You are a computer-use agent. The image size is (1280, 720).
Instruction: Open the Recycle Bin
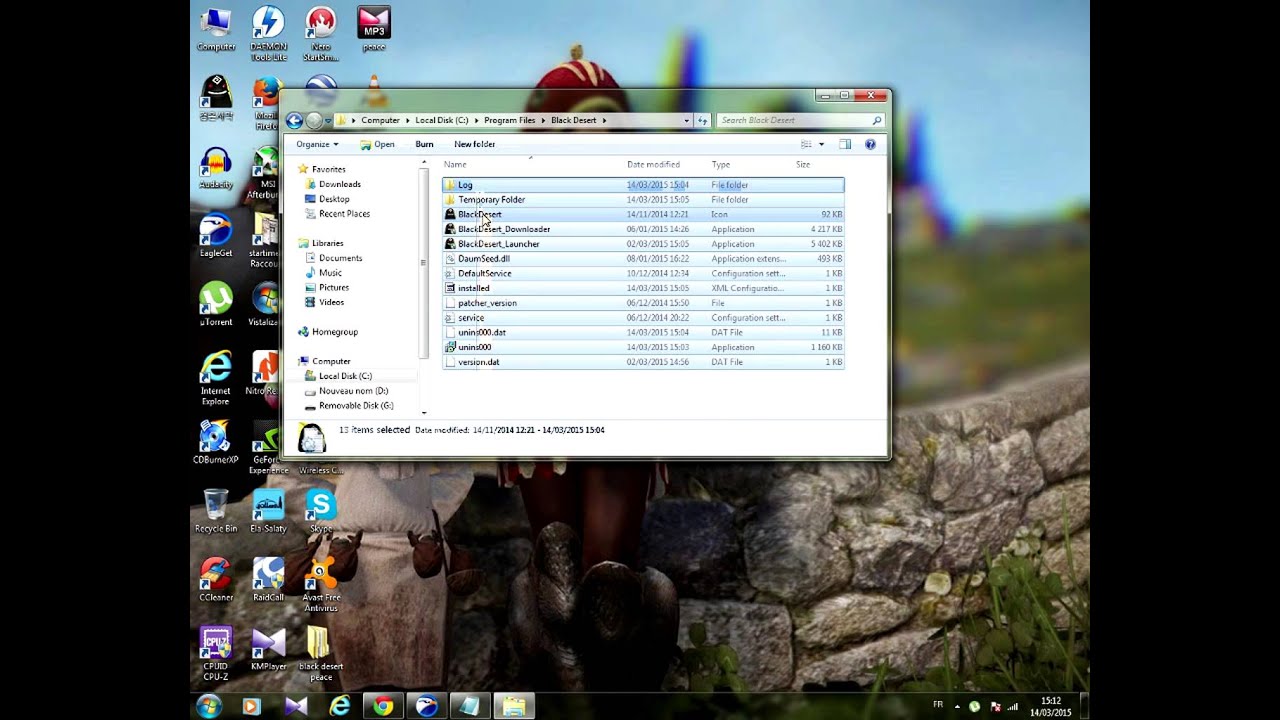pyautogui.click(x=216, y=511)
